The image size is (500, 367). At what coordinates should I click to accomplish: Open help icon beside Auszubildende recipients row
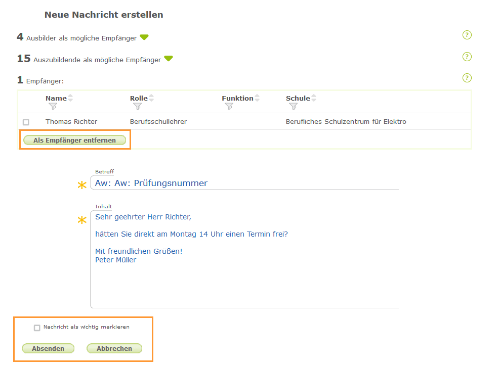(467, 57)
